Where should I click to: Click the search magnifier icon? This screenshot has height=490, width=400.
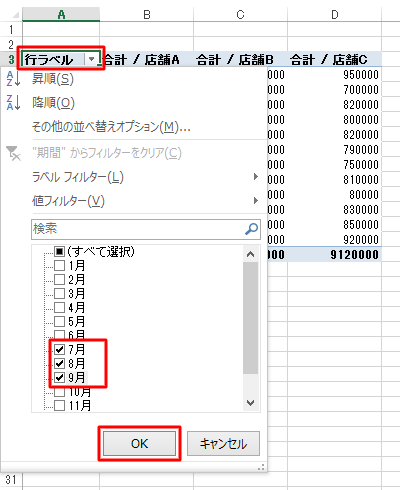(x=251, y=229)
